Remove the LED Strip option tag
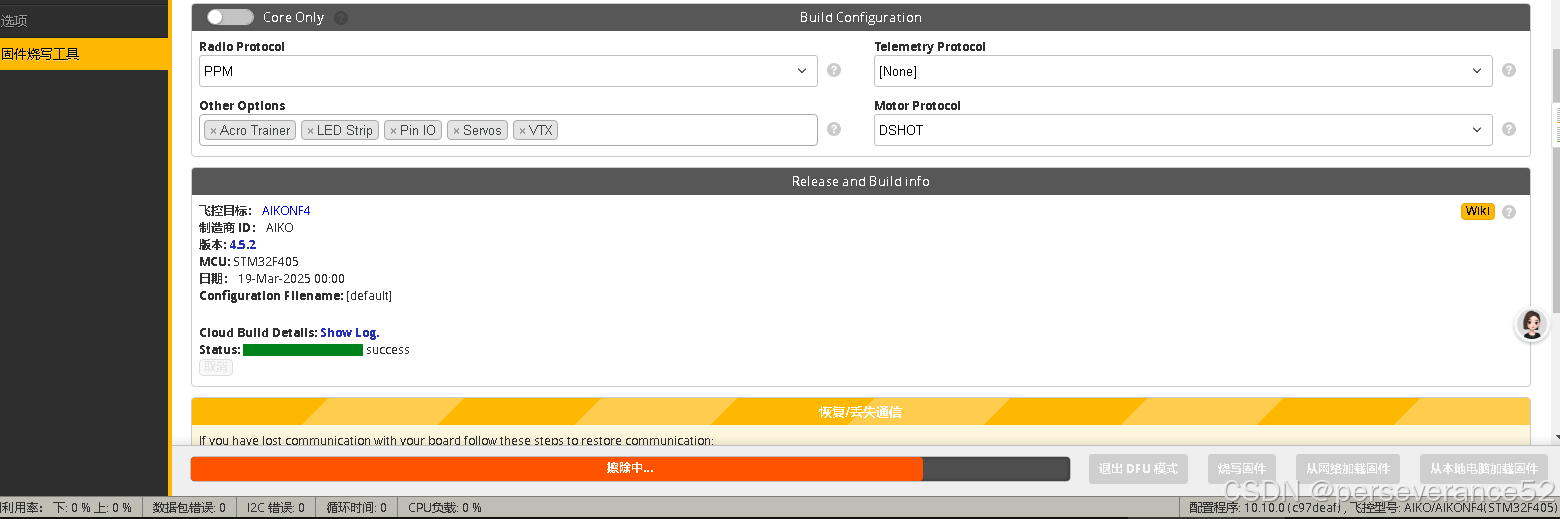 tap(310, 131)
